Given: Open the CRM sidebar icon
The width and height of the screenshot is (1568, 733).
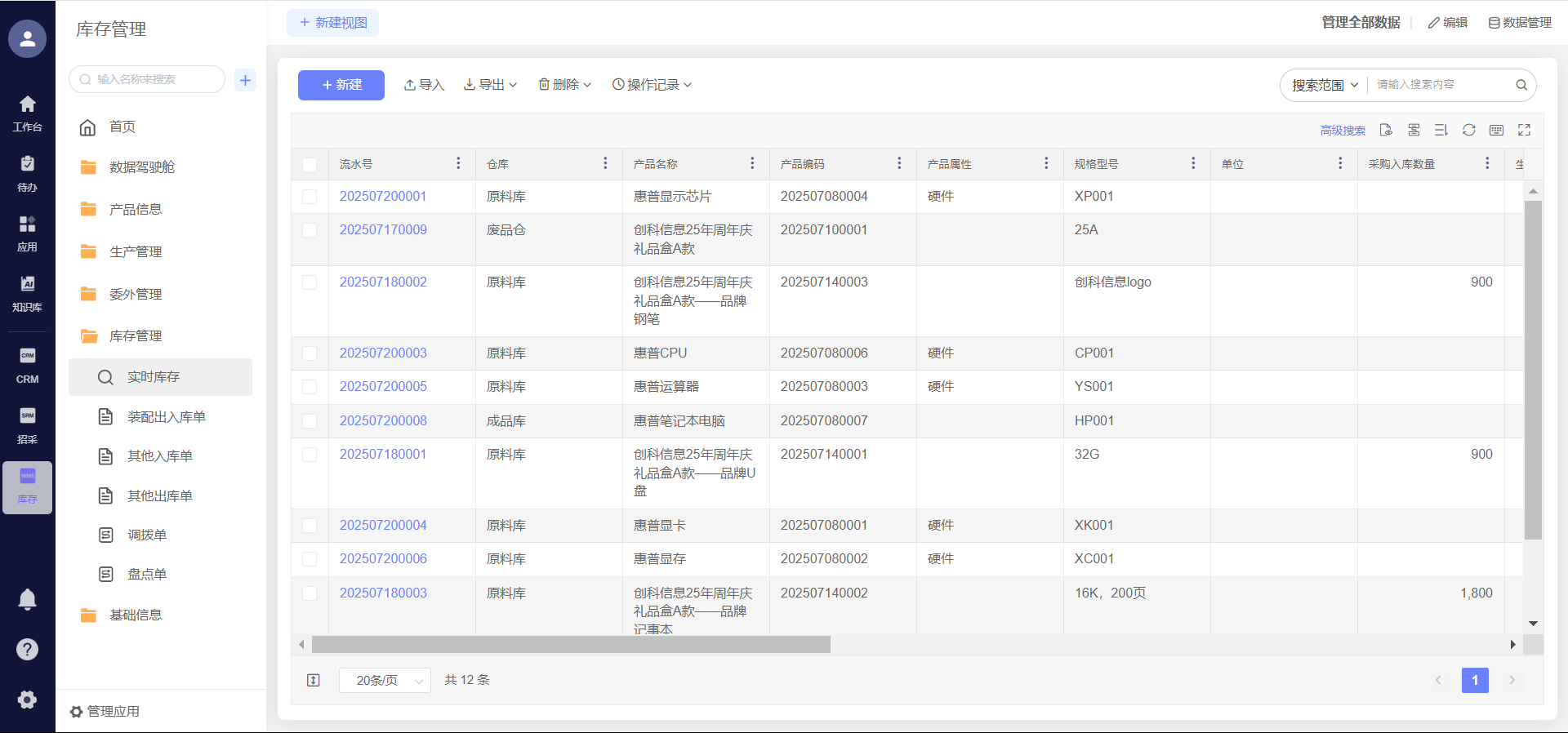Looking at the screenshot, I should [x=27, y=365].
